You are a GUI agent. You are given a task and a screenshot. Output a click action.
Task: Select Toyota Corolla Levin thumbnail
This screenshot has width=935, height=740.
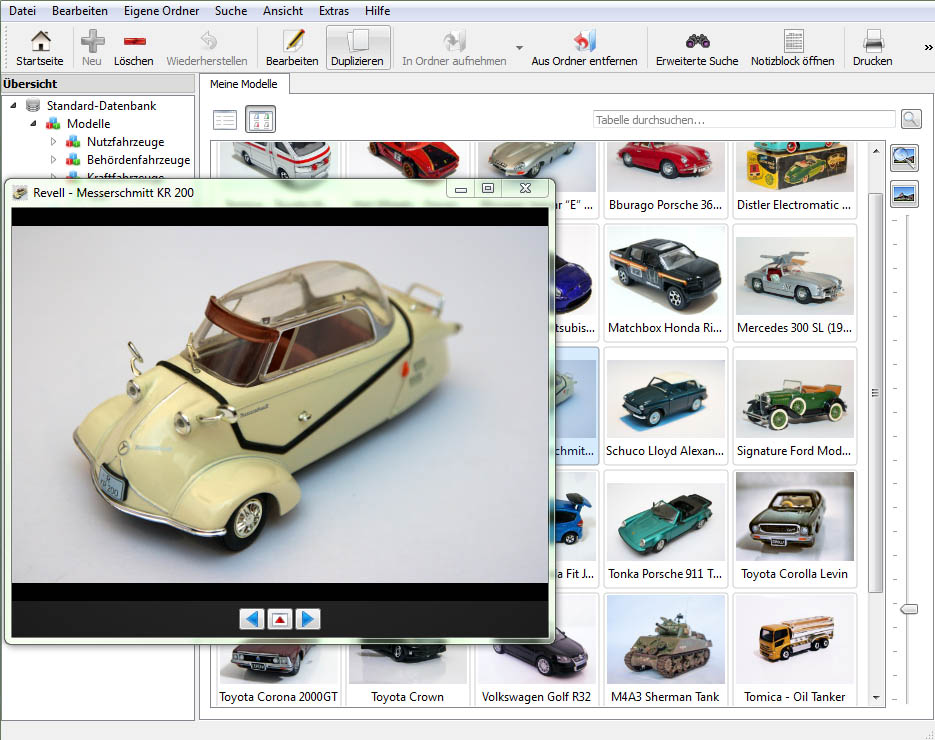[x=794, y=528]
